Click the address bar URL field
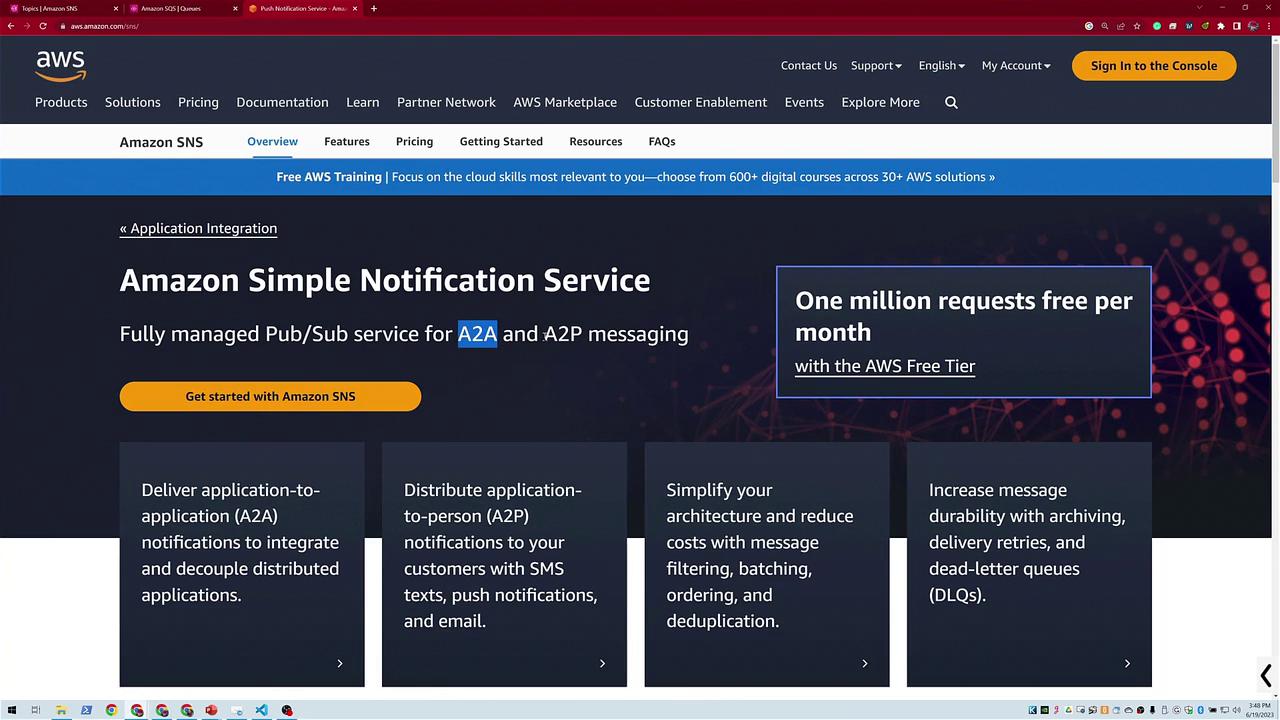The height and width of the screenshot is (720, 1280). (570, 26)
